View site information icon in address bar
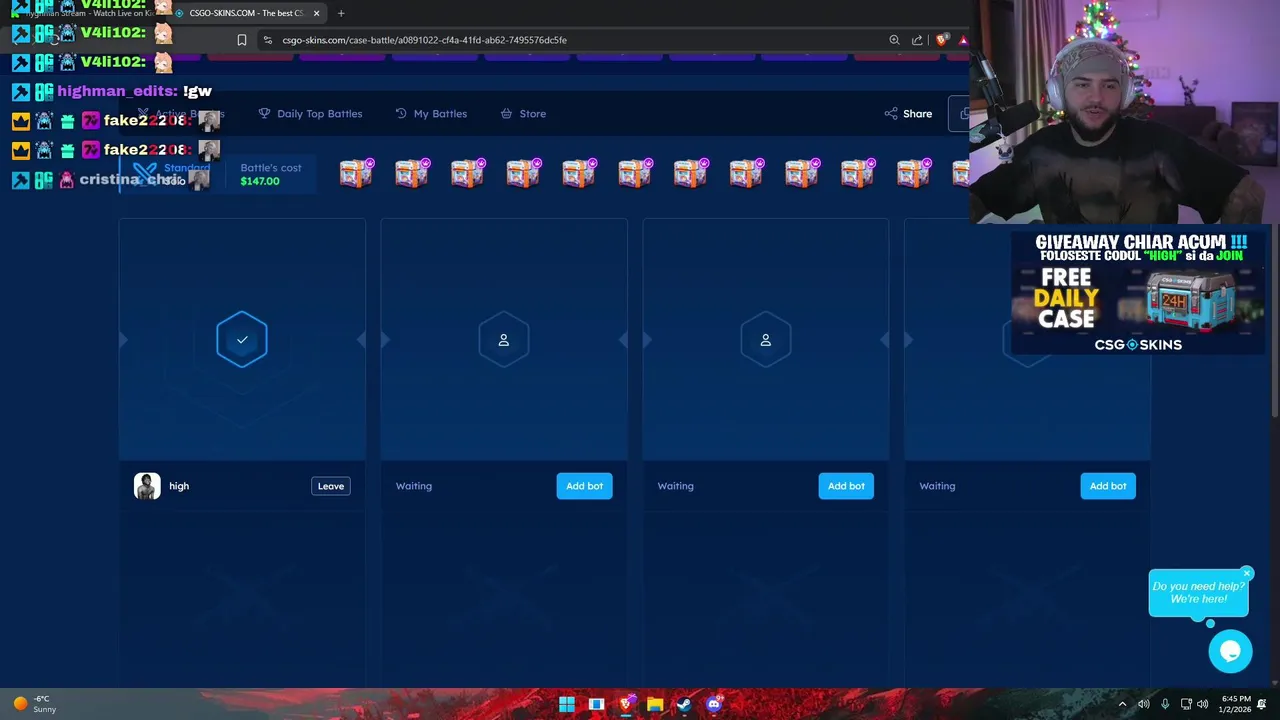1280x720 pixels. coord(267,40)
